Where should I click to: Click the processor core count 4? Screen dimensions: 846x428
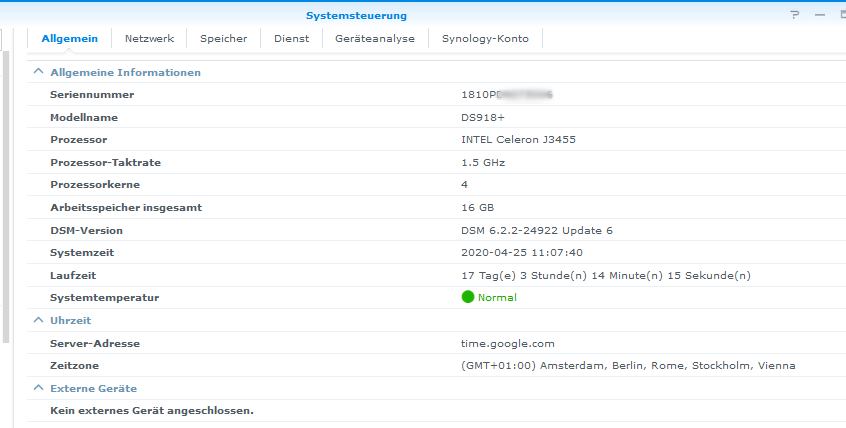[464, 185]
